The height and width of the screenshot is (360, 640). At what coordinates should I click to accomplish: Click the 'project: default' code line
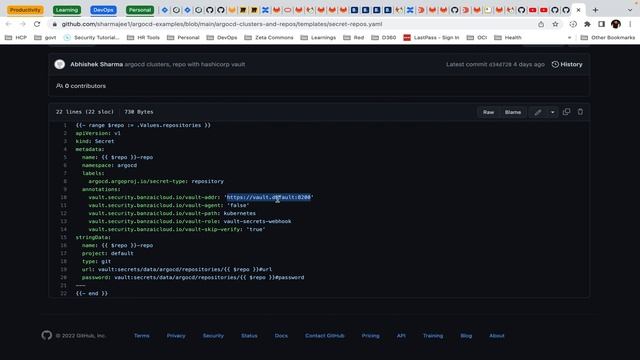[x=107, y=253]
